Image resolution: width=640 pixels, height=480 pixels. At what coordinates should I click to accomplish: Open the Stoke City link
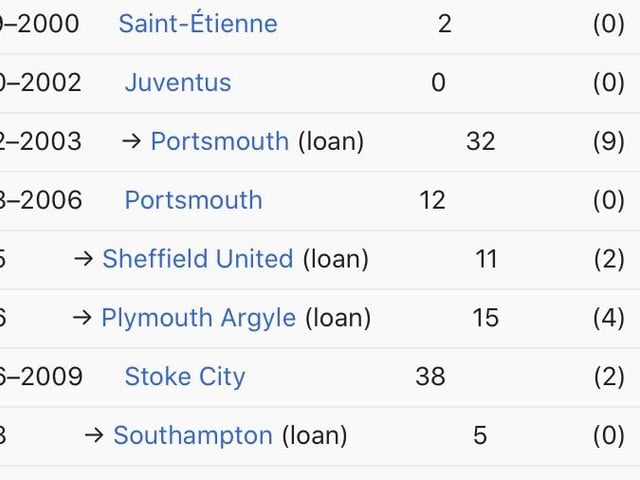185,376
